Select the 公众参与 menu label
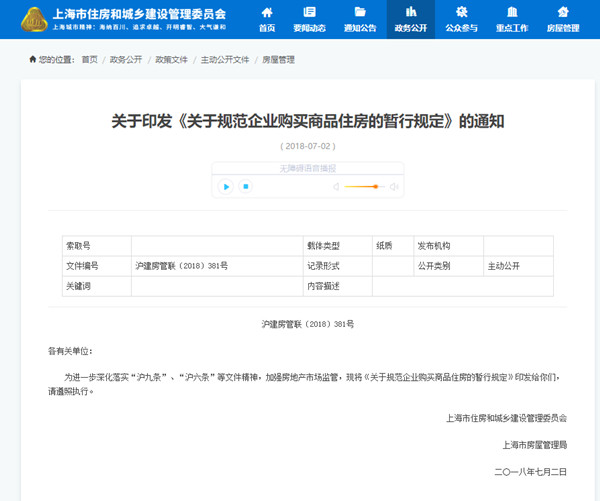The height and width of the screenshot is (501, 600). click(461, 28)
